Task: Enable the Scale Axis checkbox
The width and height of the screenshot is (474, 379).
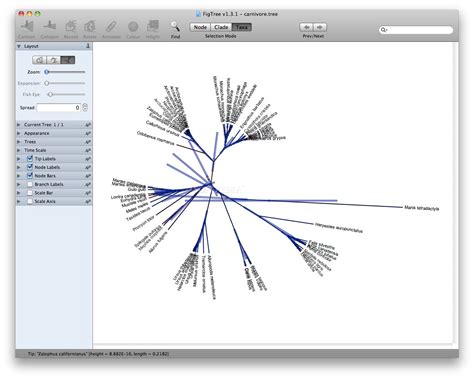Action: [30, 201]
